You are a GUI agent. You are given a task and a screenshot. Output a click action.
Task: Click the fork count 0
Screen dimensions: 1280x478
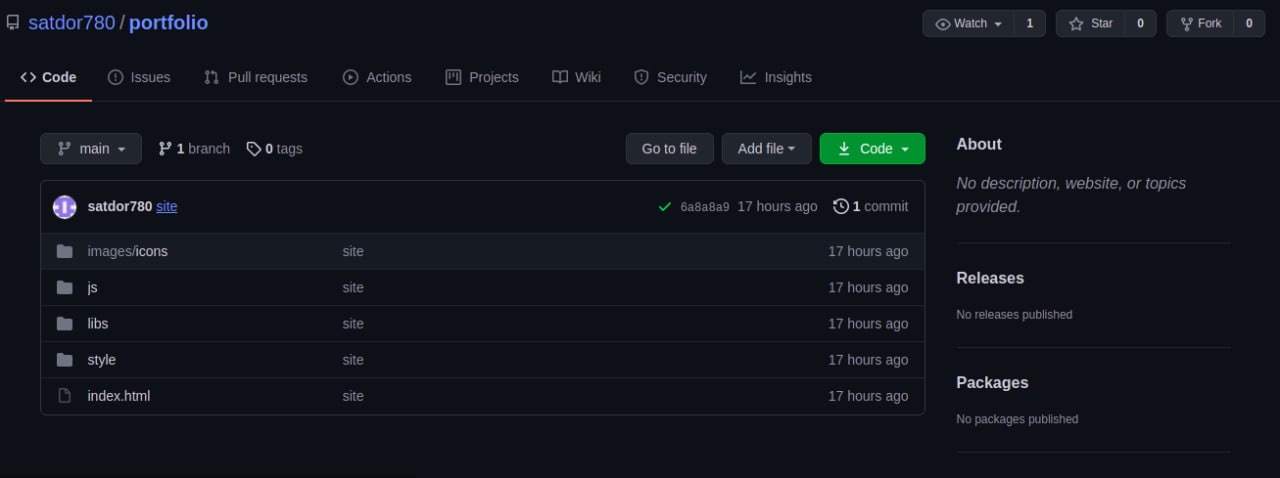(1249, 23)
